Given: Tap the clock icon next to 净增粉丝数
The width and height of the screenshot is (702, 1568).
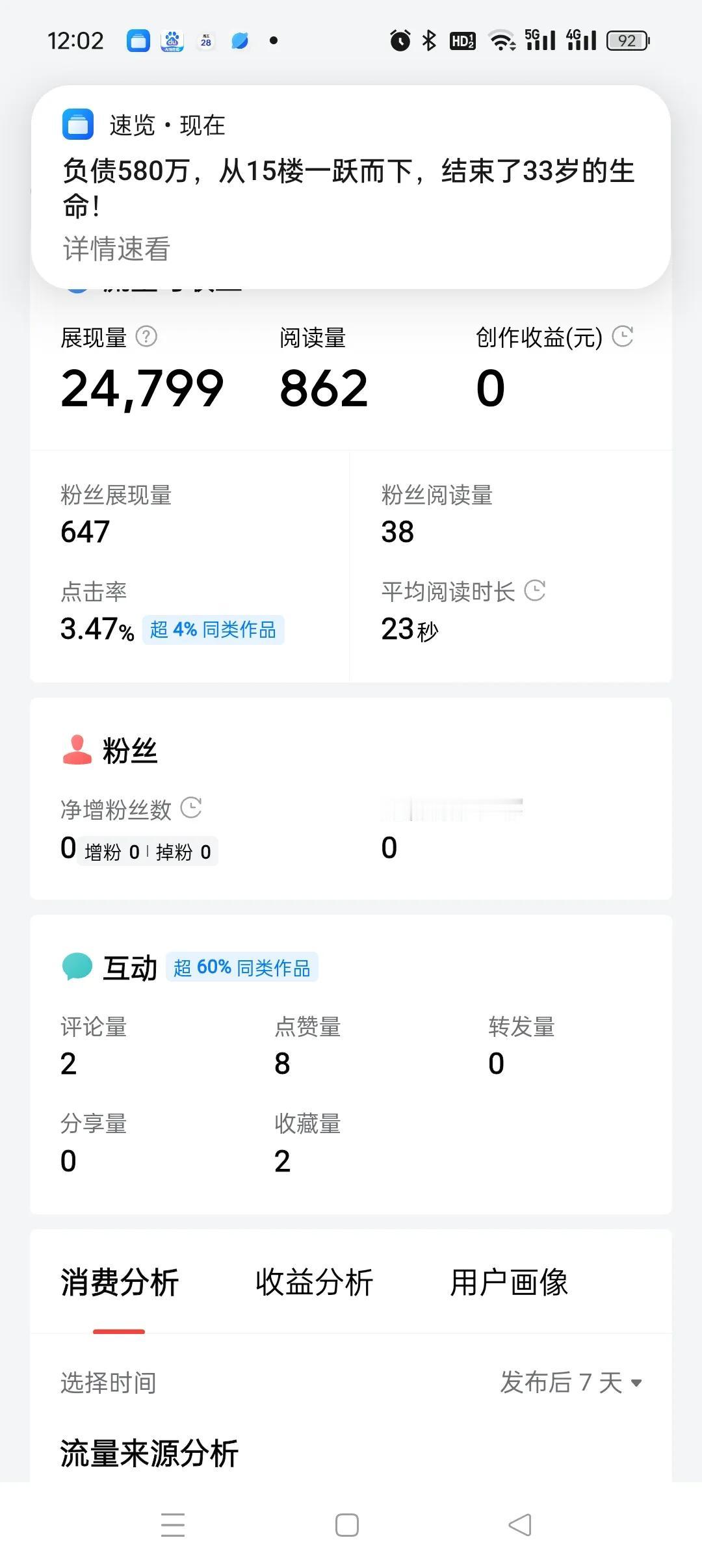Looking at the screenshot, I should tap(191, 808).
